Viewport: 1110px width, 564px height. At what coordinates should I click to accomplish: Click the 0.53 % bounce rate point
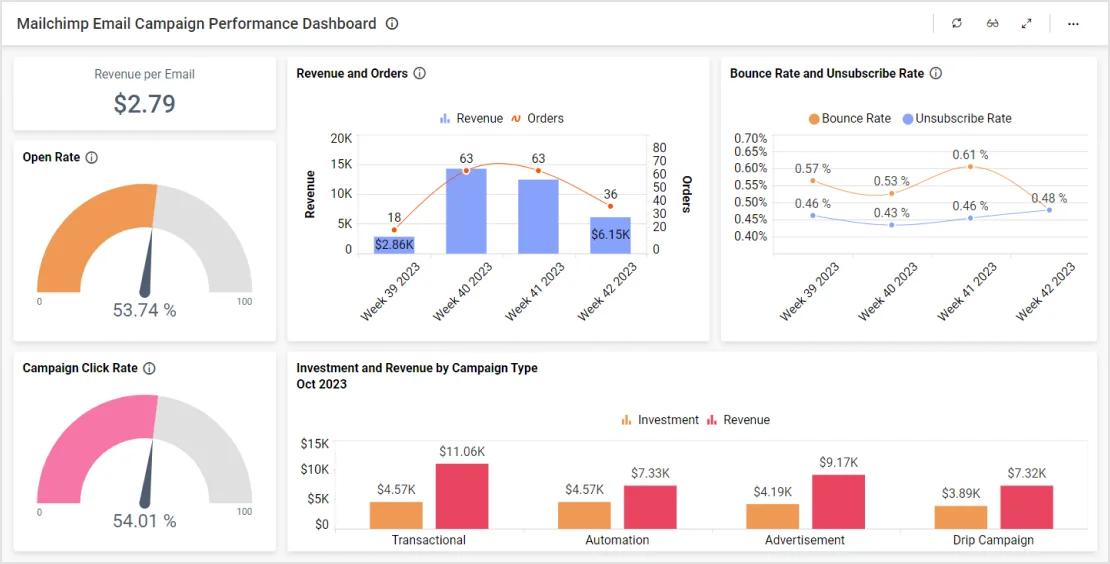point(891,193)
